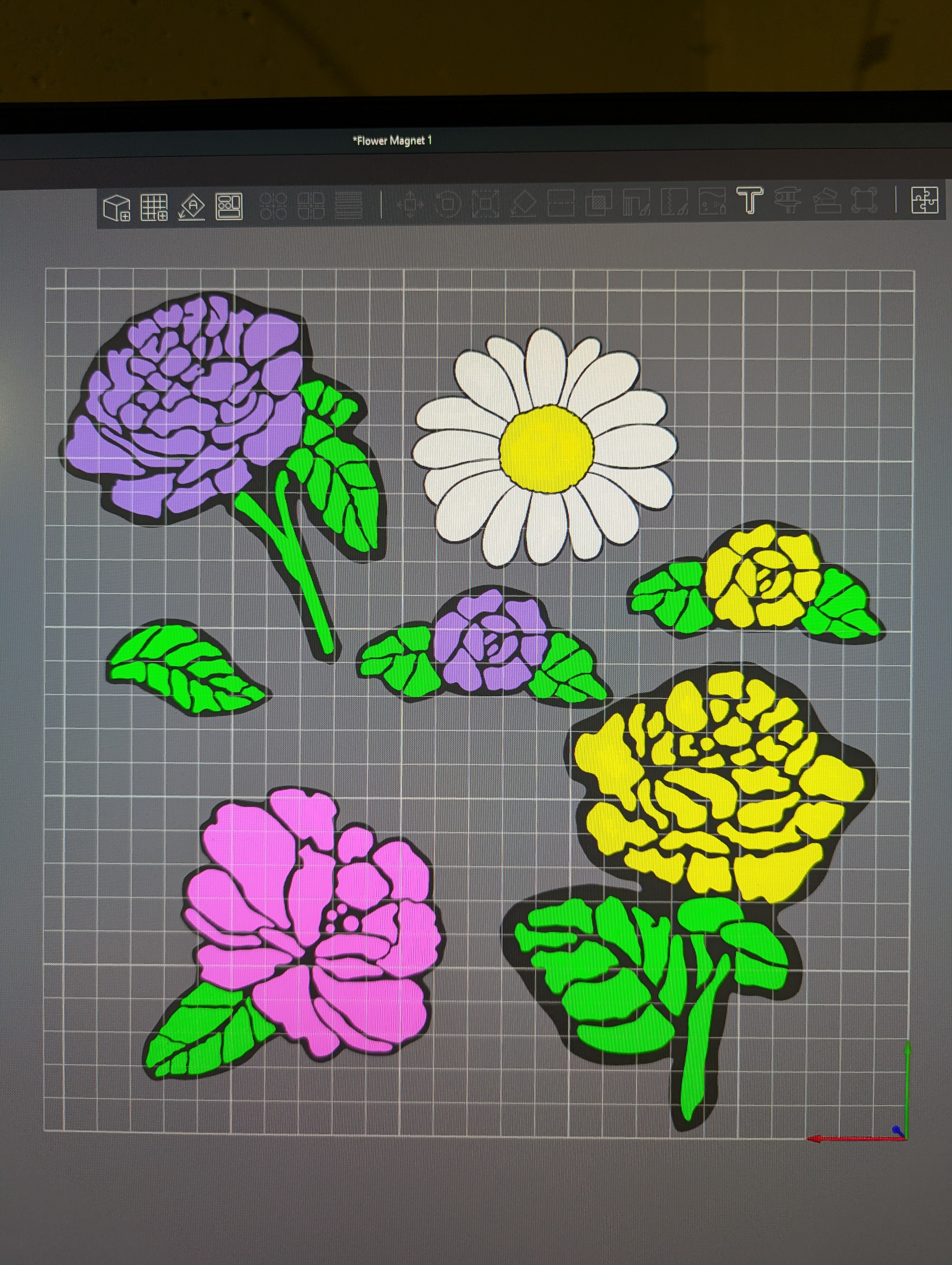This screenshot has height=1265, width=952.
Task: Click the Add model cube icon
Action: 117,207
